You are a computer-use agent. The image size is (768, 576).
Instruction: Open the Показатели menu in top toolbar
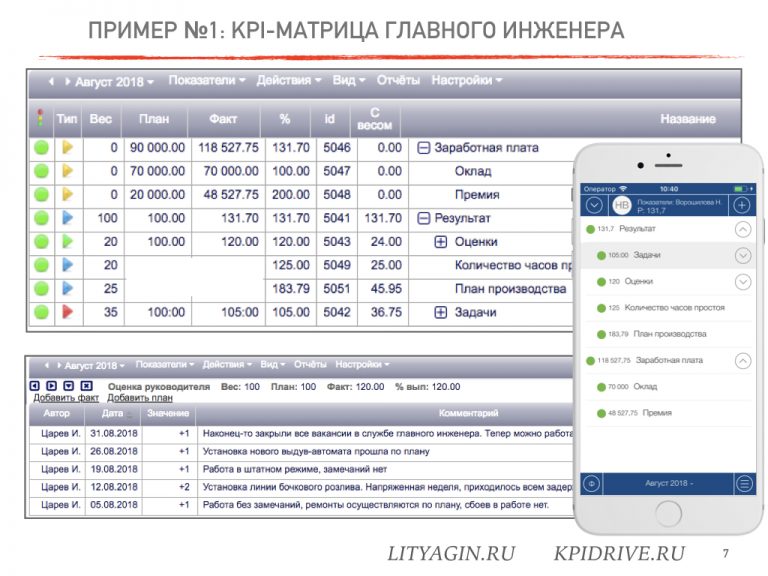(x=206, y=80)
